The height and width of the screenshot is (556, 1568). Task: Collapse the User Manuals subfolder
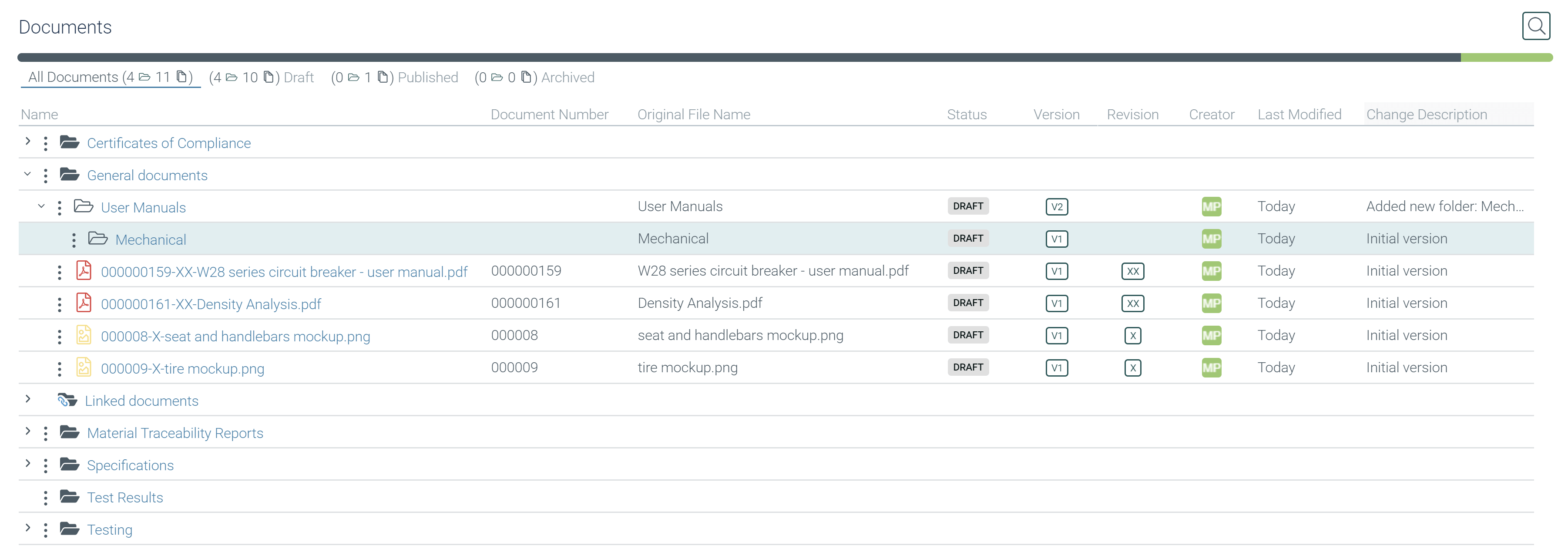coord(42,206)
